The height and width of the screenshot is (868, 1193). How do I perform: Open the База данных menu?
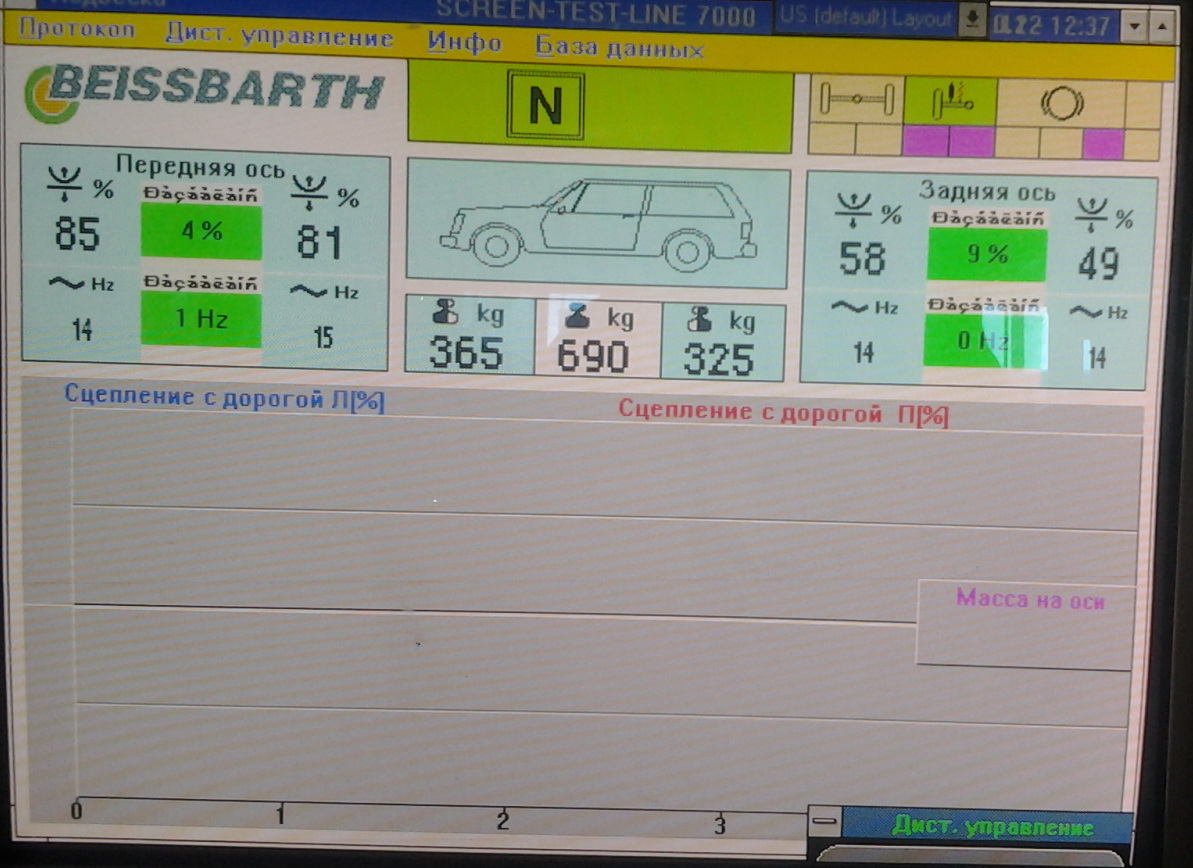click(x=619, y=47)
